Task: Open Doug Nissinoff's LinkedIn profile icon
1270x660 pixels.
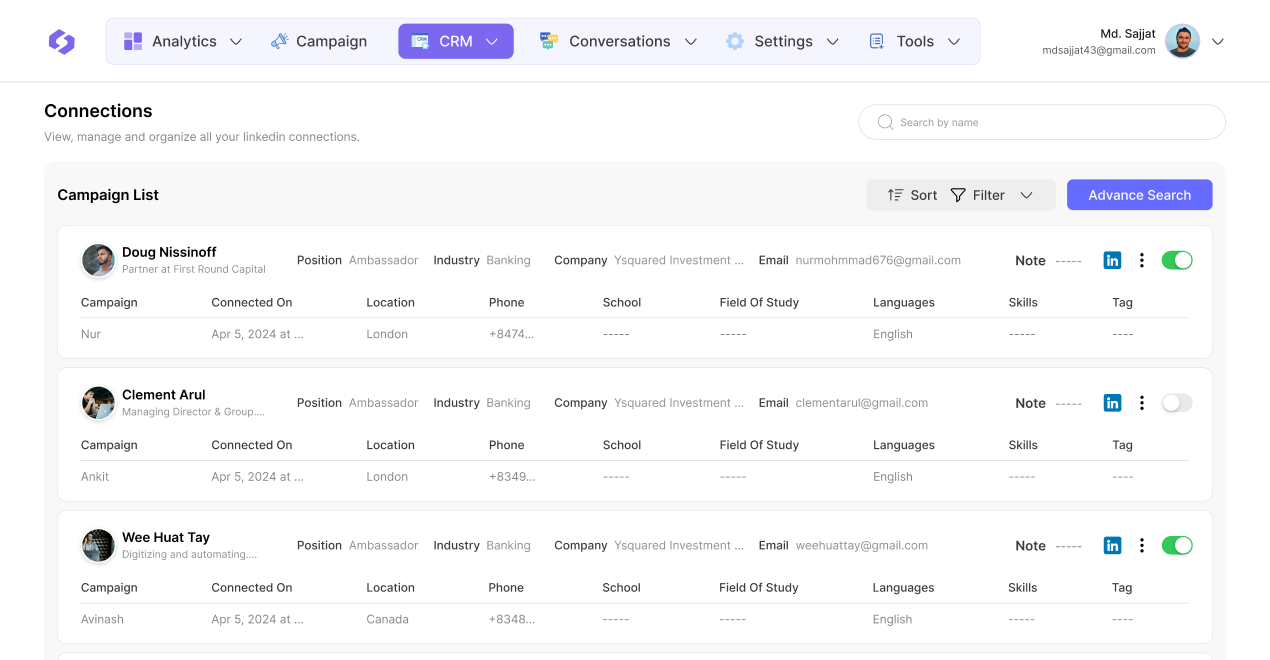Action: (1112, 260)
